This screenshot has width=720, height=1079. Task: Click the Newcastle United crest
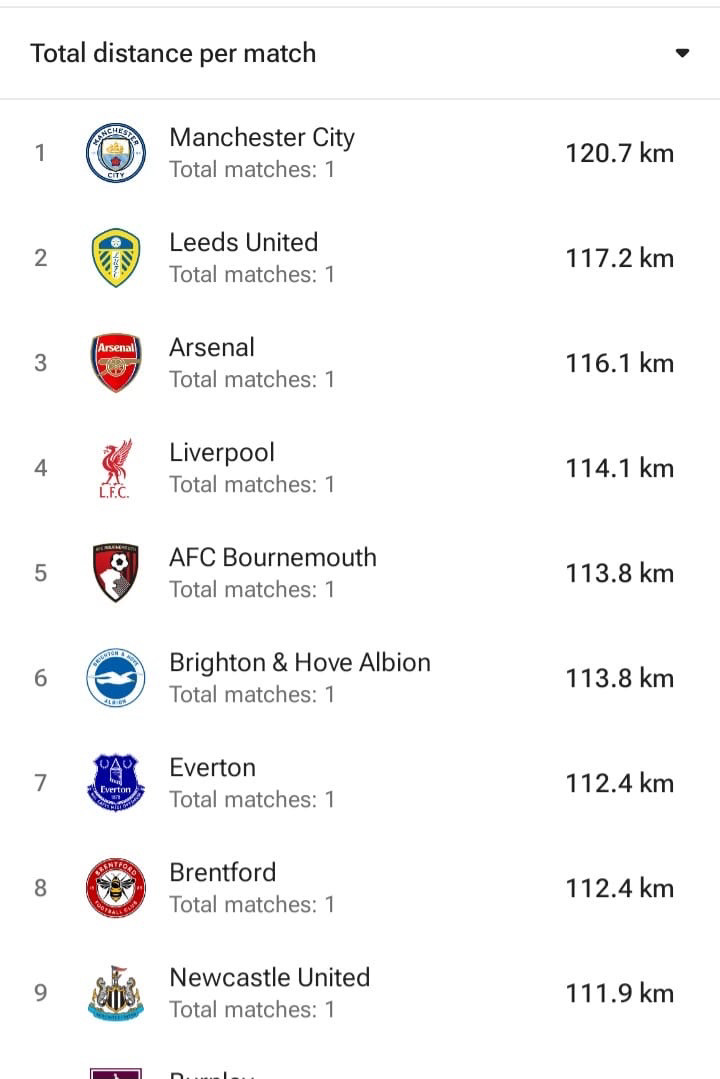coord(116,993)
